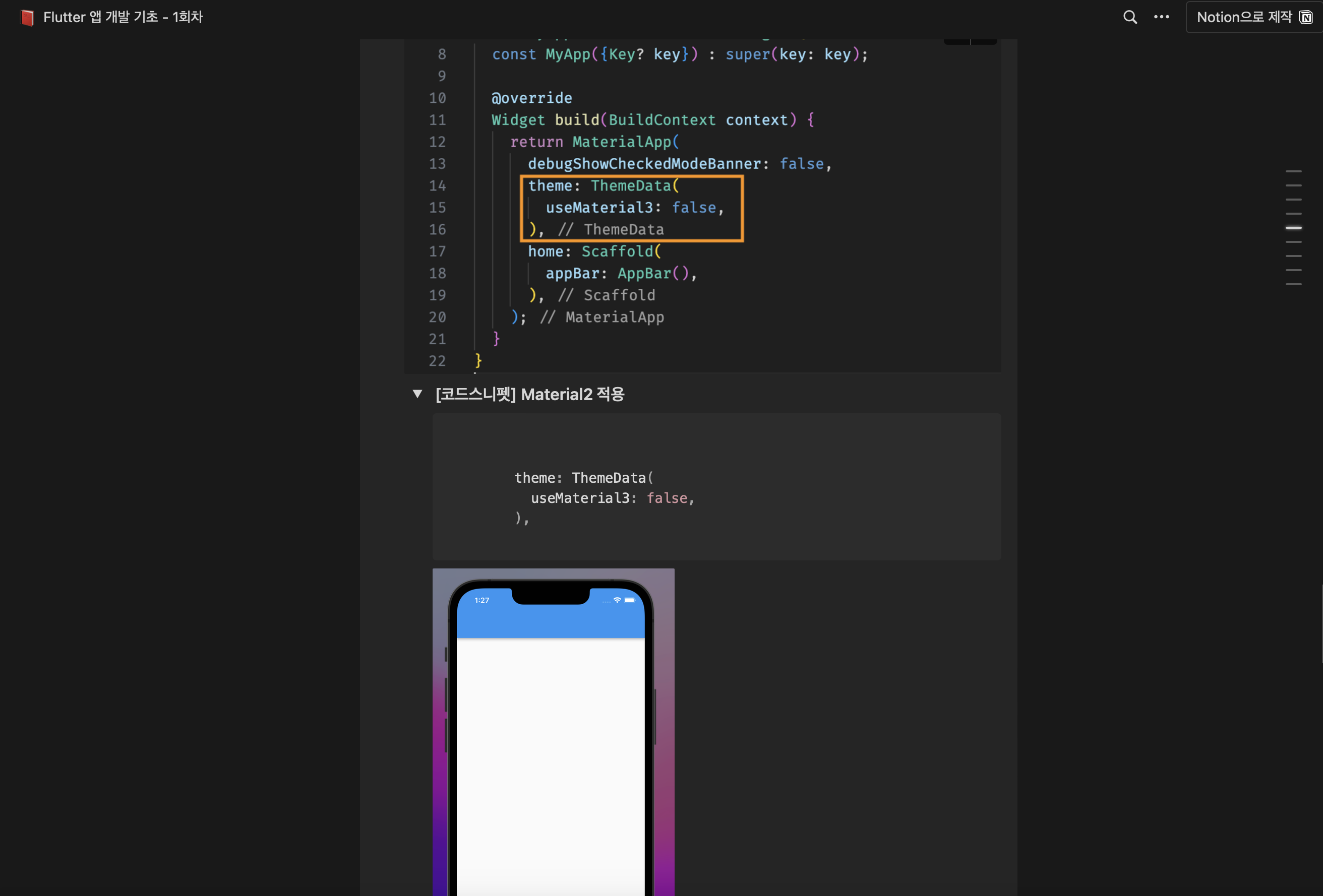The image size is (1323, 896).
Task: Jump to the highlighted table-of-contents marker
Action: (1293, 228)
